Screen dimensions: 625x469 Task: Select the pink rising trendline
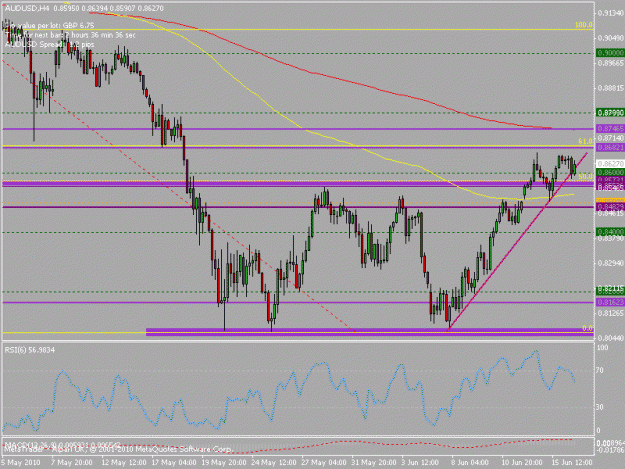tap(517, 241)
